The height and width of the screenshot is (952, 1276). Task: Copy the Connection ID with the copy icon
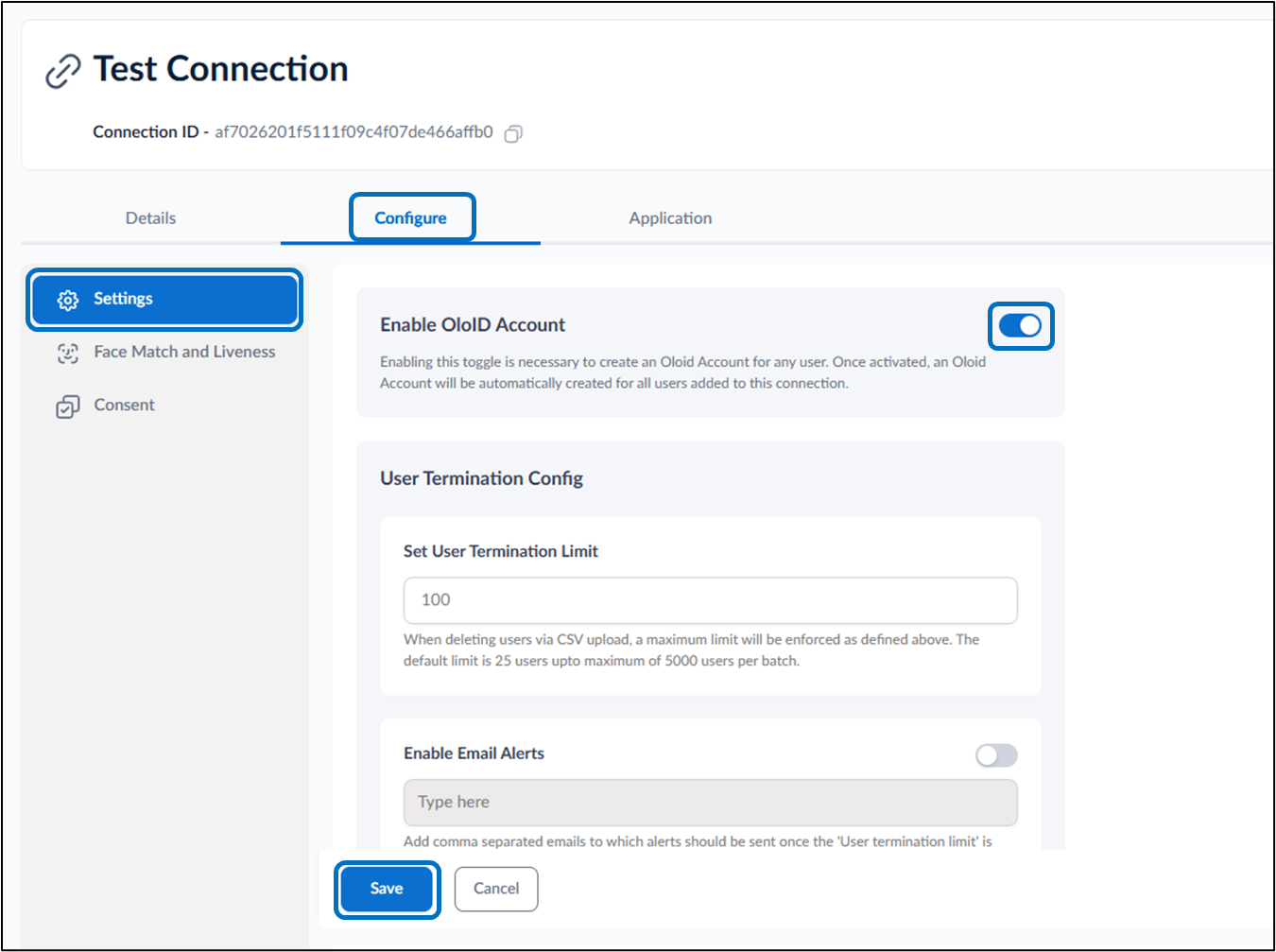513,133
